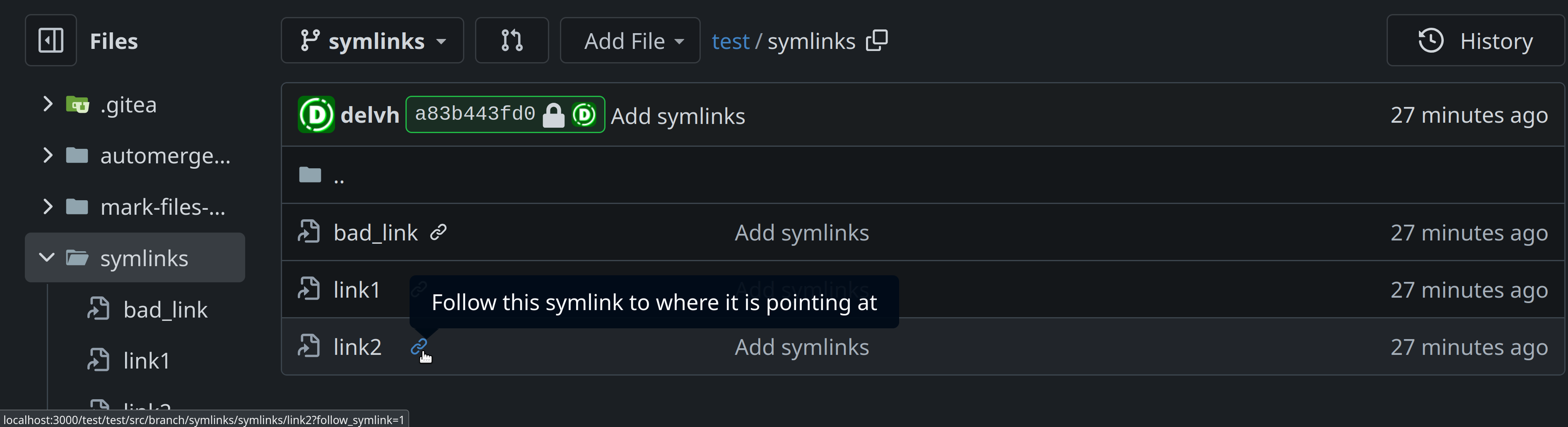This screenshot has height=427, width=1568.
Task: Open the symlinks branch selector
Action: (x=372, y=40)
